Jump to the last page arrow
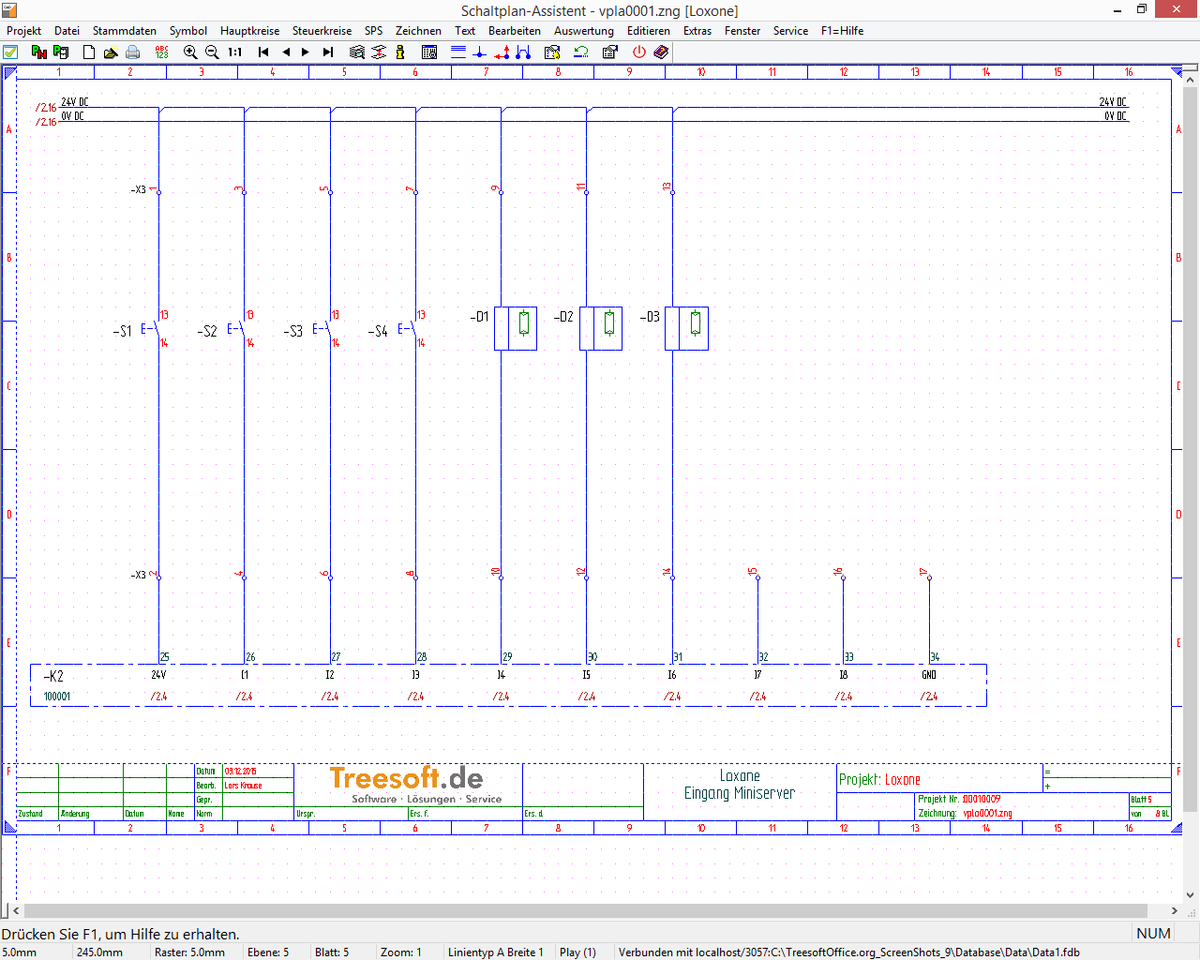The height and width of the screenshot is (960, 1200). (x=327, y=52)
